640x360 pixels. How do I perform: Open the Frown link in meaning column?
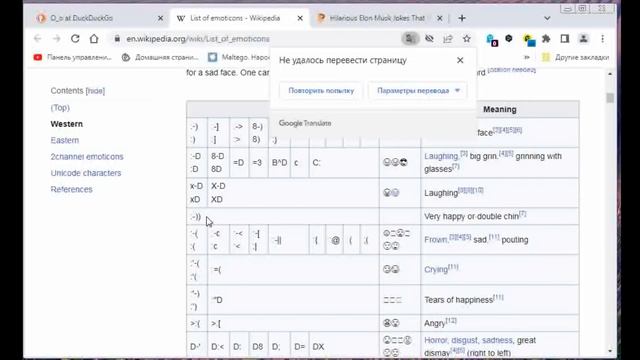pos(436,240)
